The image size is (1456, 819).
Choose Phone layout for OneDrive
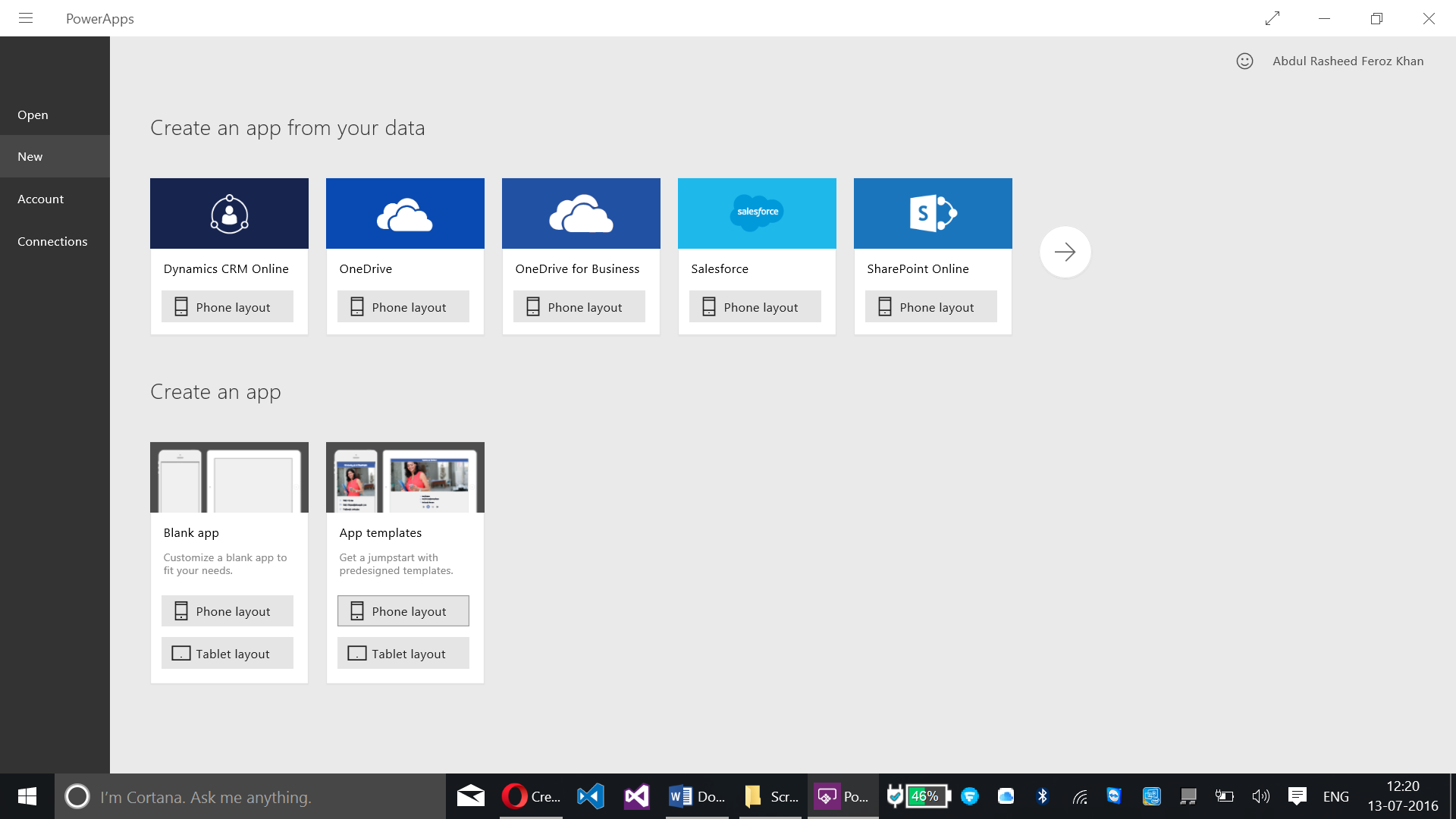click(403, 306)
